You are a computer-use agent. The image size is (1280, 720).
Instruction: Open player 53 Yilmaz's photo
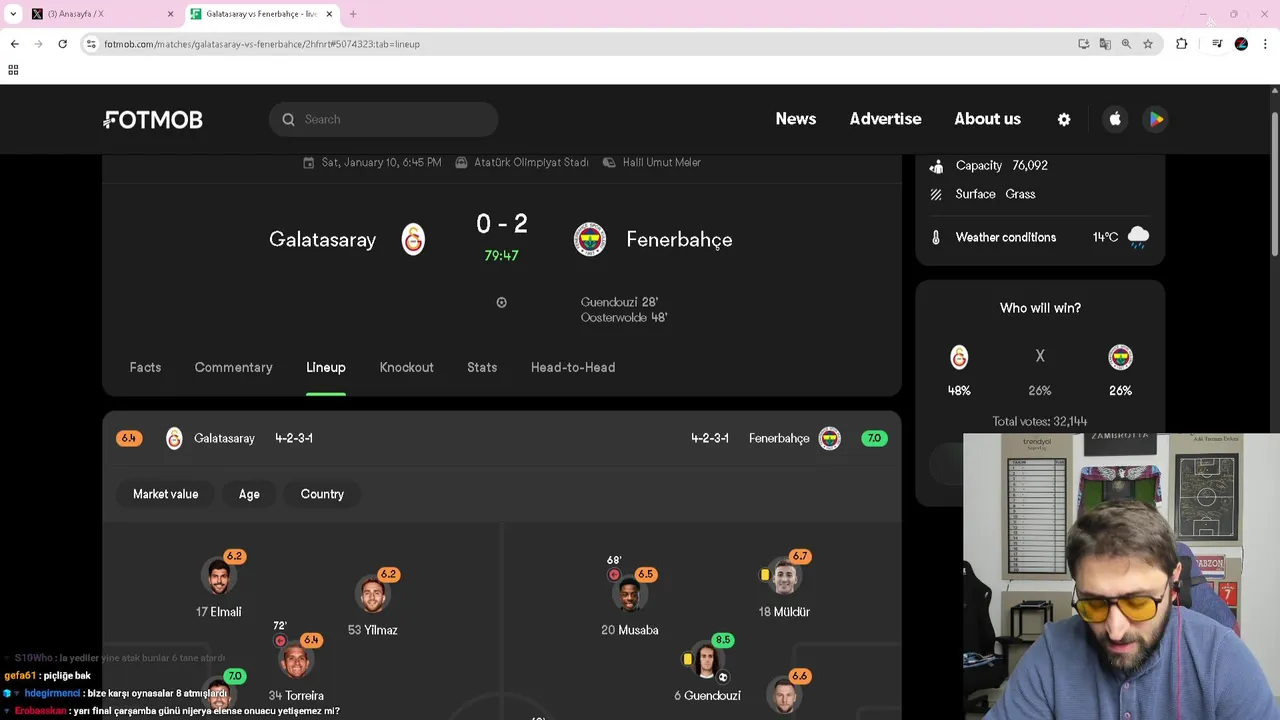click(x=373, y=595)
